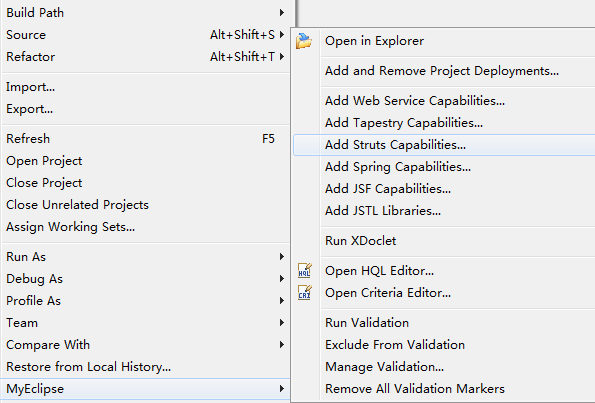This screenshot has width=595, height=403.
Task: Expand the Team submenu arrow
Action: tap(282, 323)
